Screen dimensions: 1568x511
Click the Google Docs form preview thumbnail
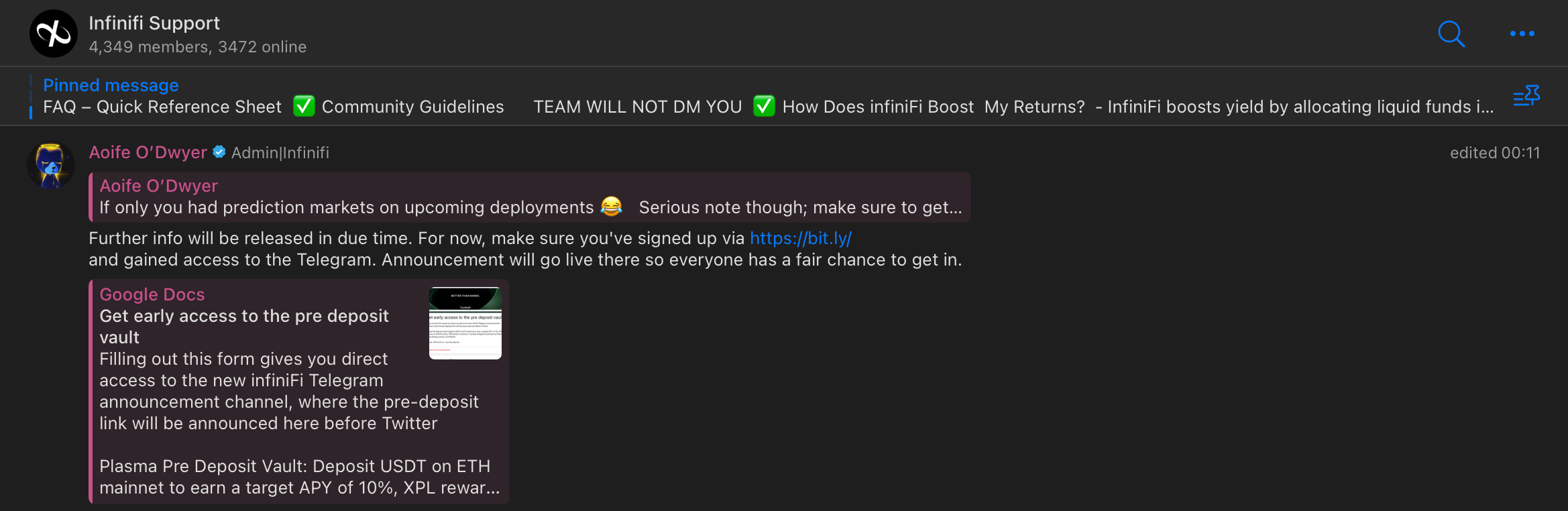[x=465, y=323]
